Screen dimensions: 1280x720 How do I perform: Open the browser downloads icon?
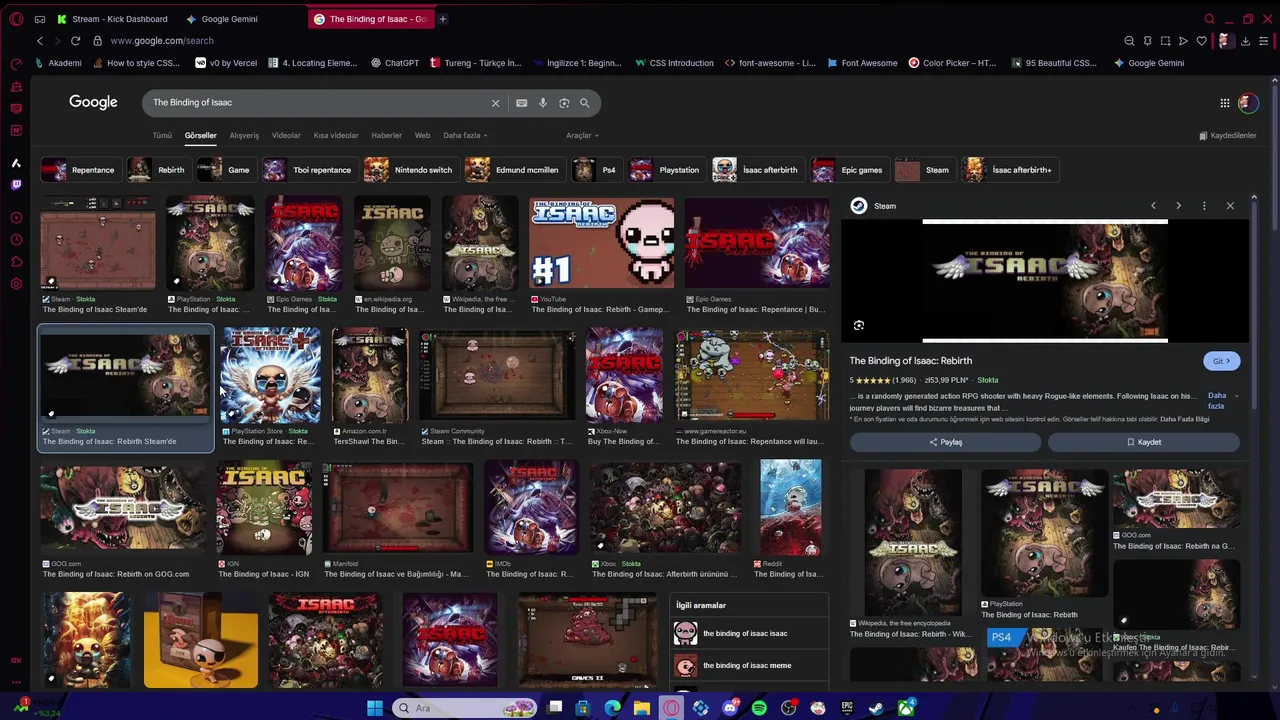point(1245,41)
